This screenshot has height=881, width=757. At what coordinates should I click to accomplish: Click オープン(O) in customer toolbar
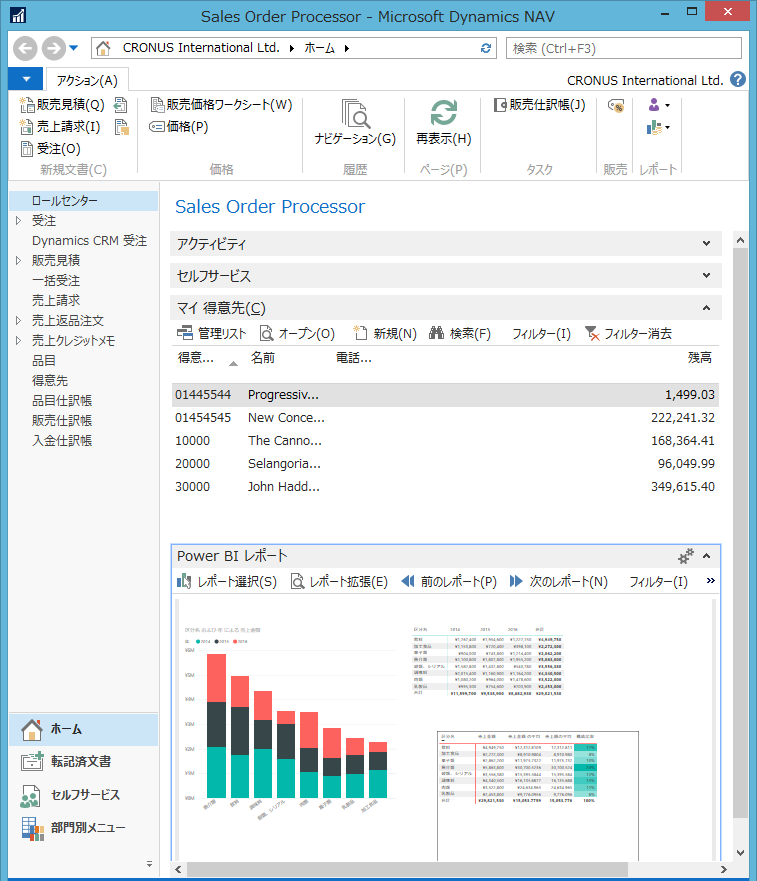297,334
